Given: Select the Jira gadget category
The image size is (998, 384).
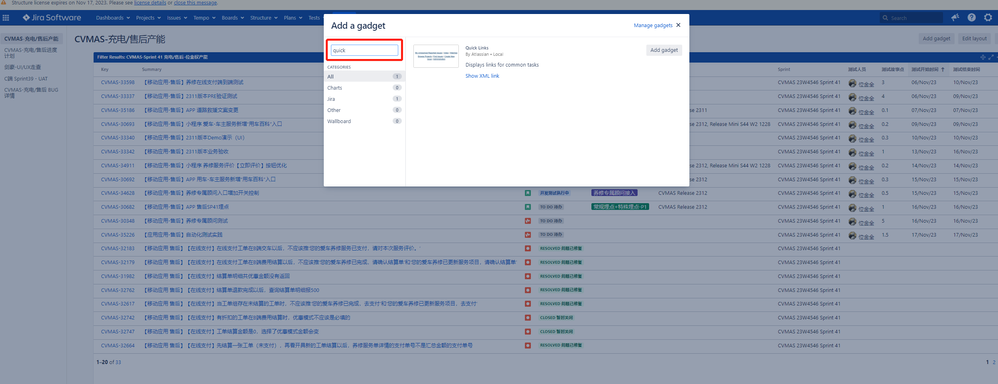Looking at the screenshot, I should click(364, 99).
